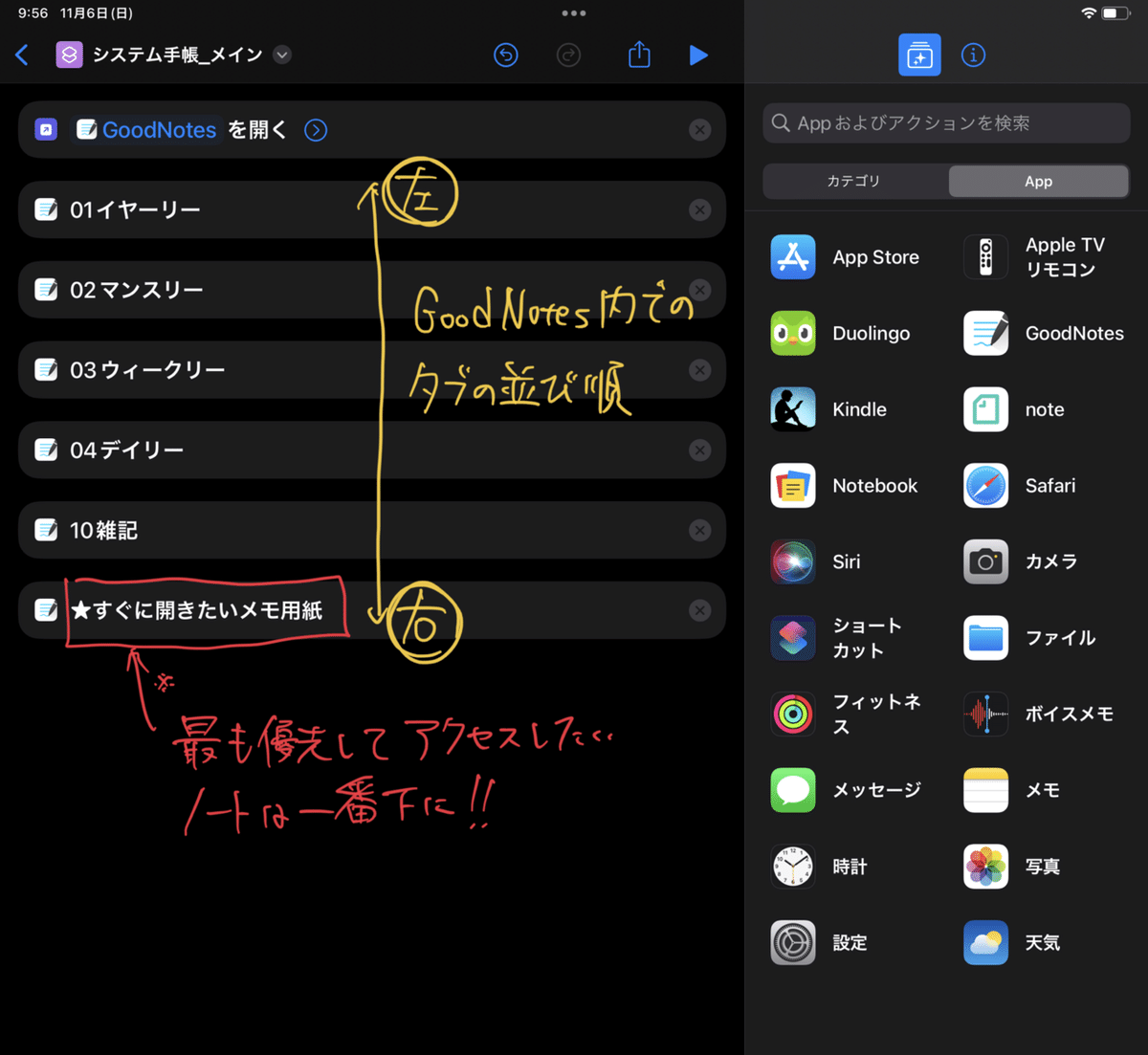Remove the 04デイリー action
This screenshot has width=1148, height=1055.
coord(700,451)
